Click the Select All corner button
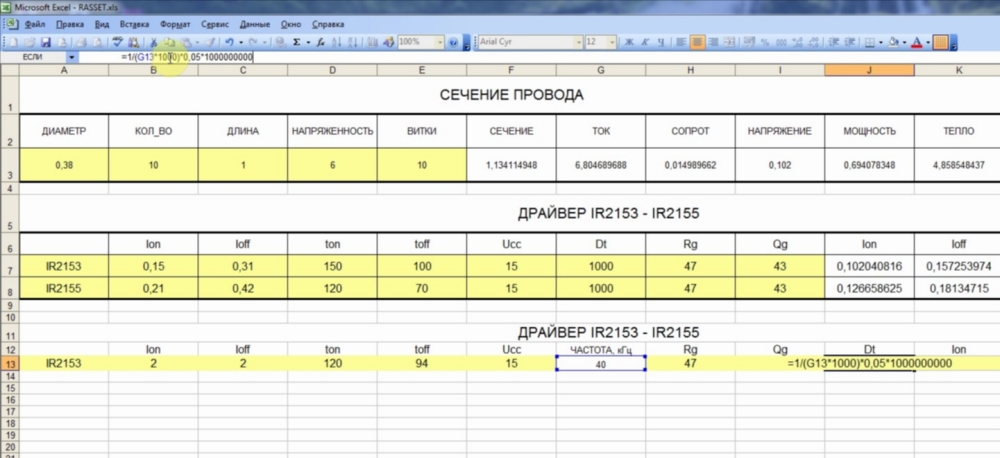Image resolution: width=1000 pixels, height=458 pixels. coord(10,70)
